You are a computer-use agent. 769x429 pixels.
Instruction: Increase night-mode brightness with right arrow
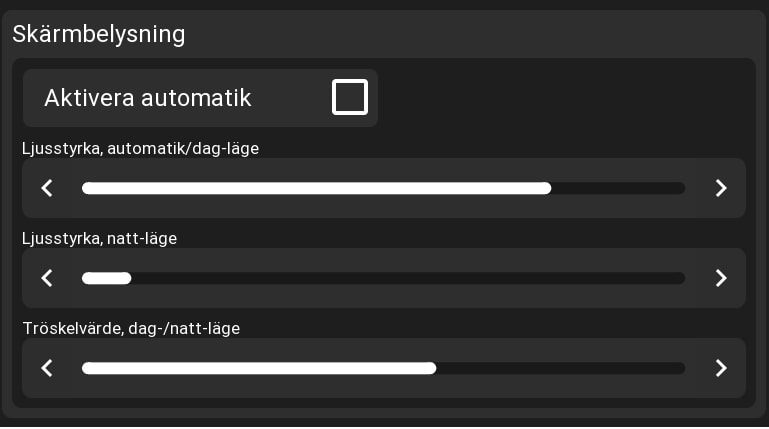[720, 278]
